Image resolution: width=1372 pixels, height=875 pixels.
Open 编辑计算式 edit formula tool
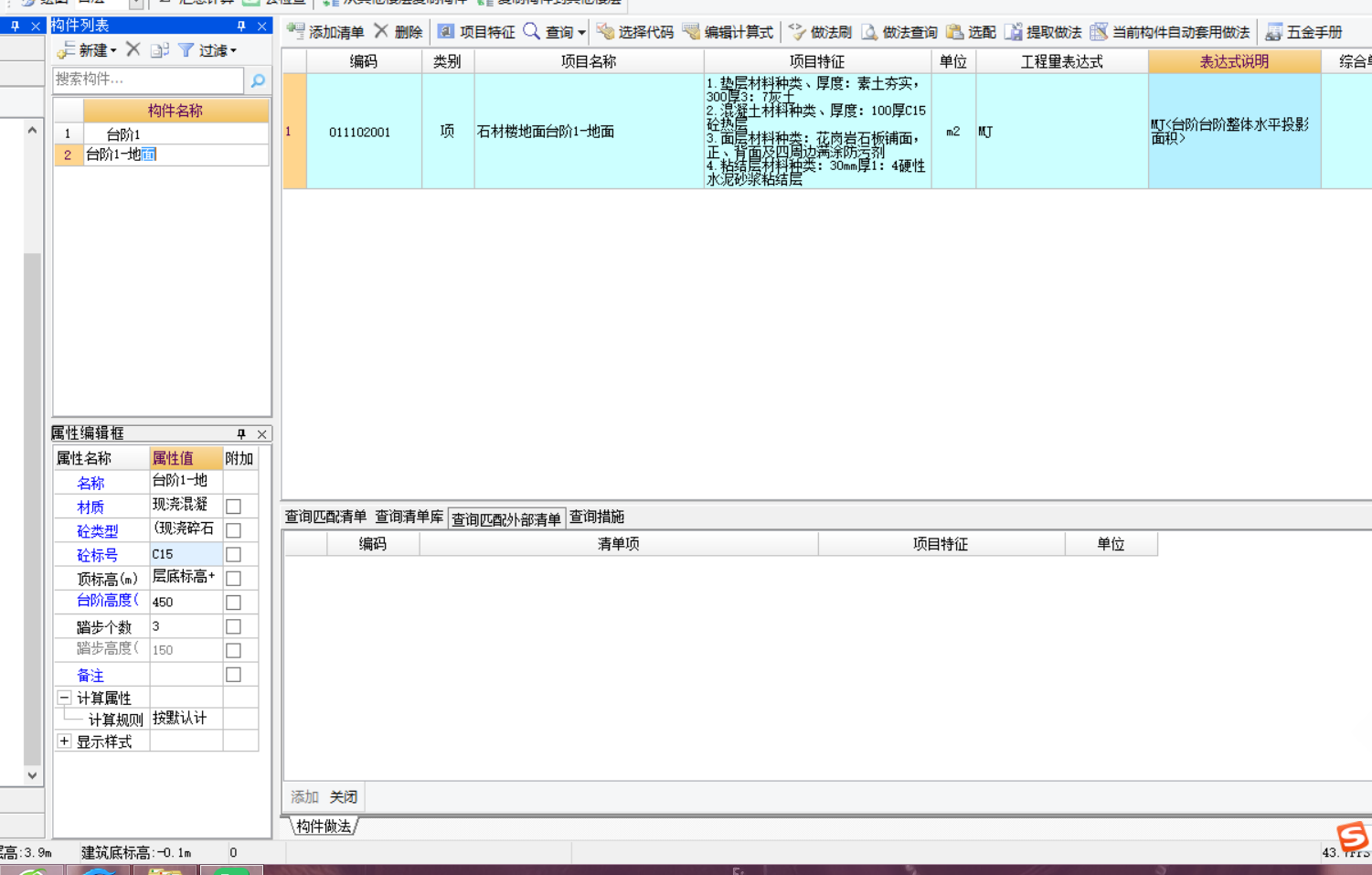[x=728, y=32]
